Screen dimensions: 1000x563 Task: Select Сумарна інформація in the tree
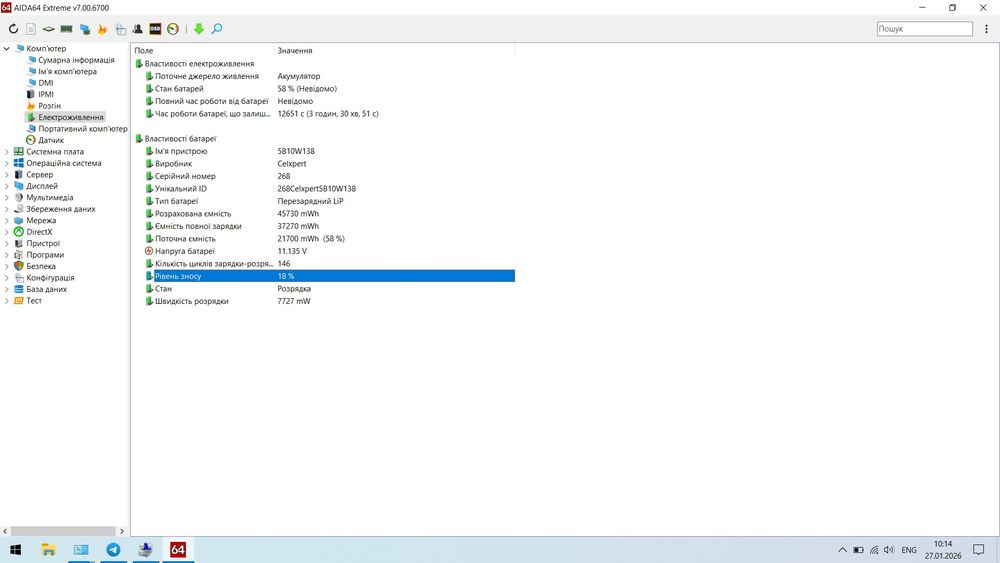pos(76,60)
